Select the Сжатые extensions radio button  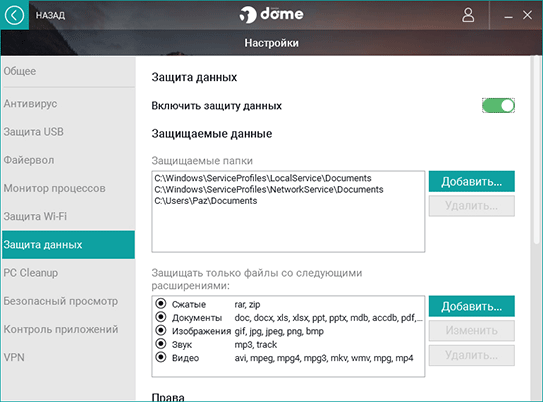coord(161,304)
